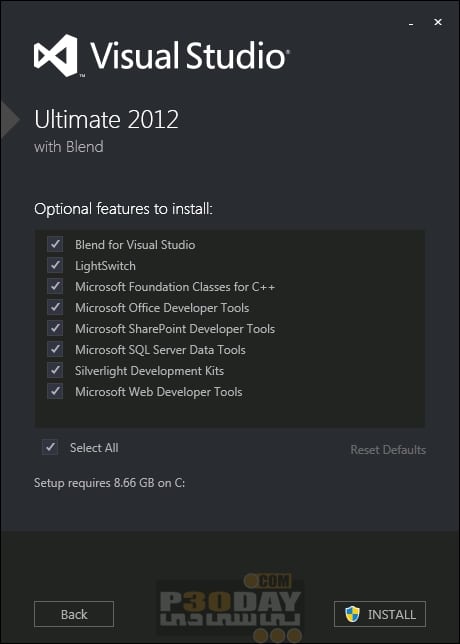Toggle the LightSwitch checkbox

pos(55,265)
